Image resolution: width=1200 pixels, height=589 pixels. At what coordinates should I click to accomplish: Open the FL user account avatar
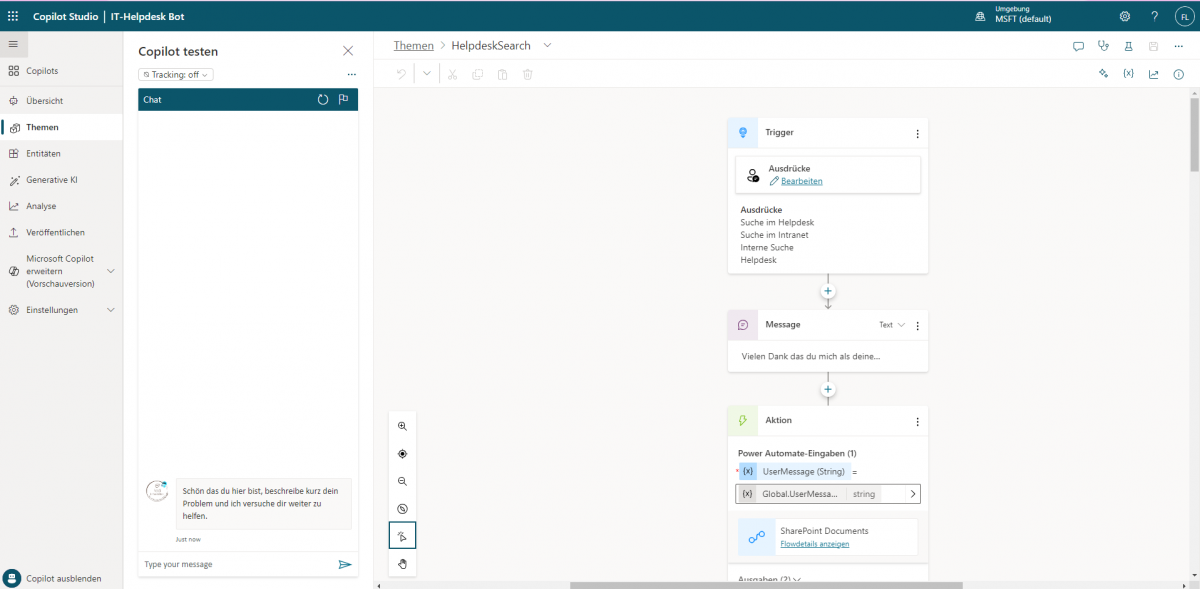(1183, 16)
